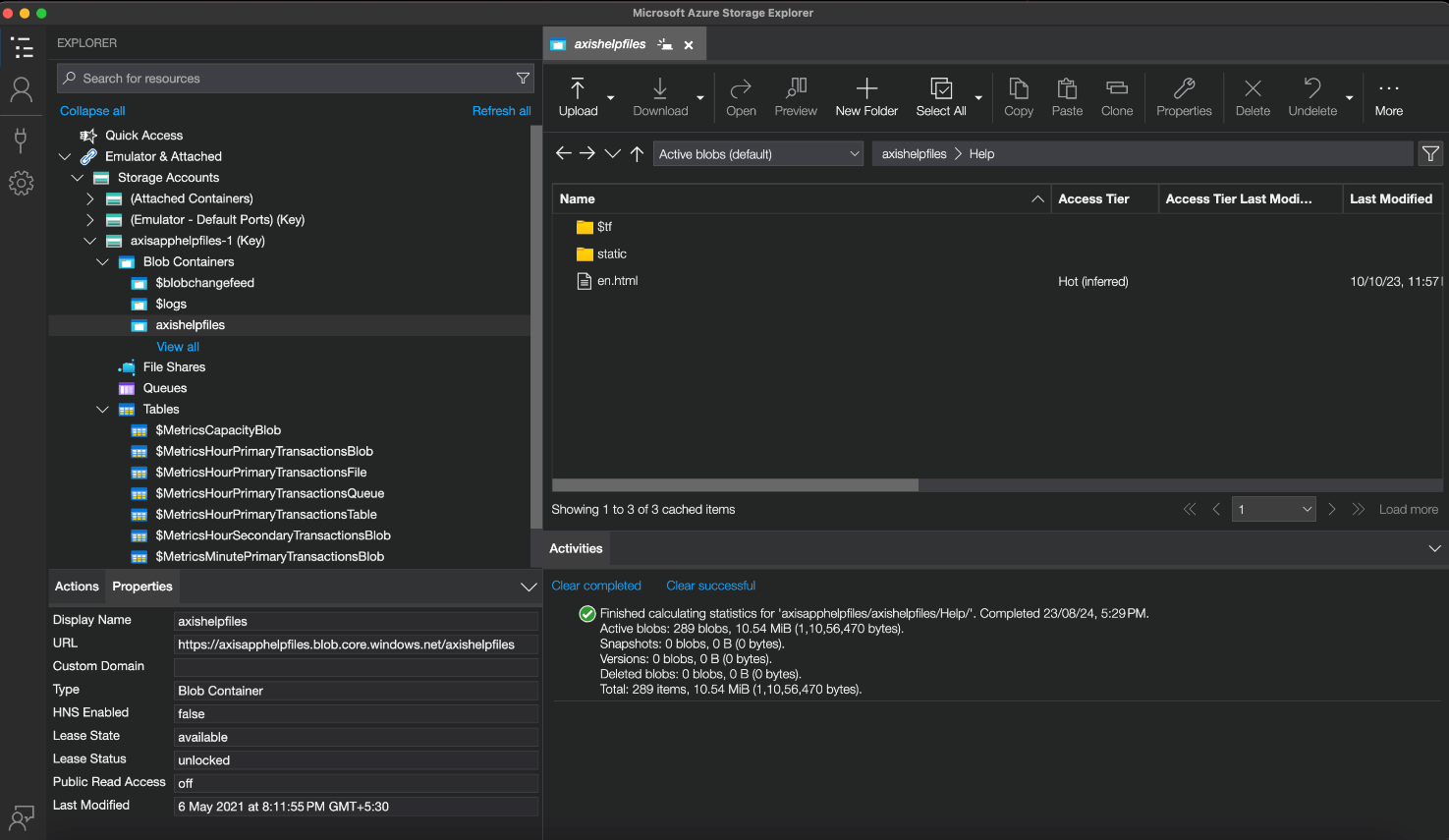Image resolution: width=1449 pixels, height=840 pixels.
Task: Close the axishelpfiles tab
Action: 689,45
